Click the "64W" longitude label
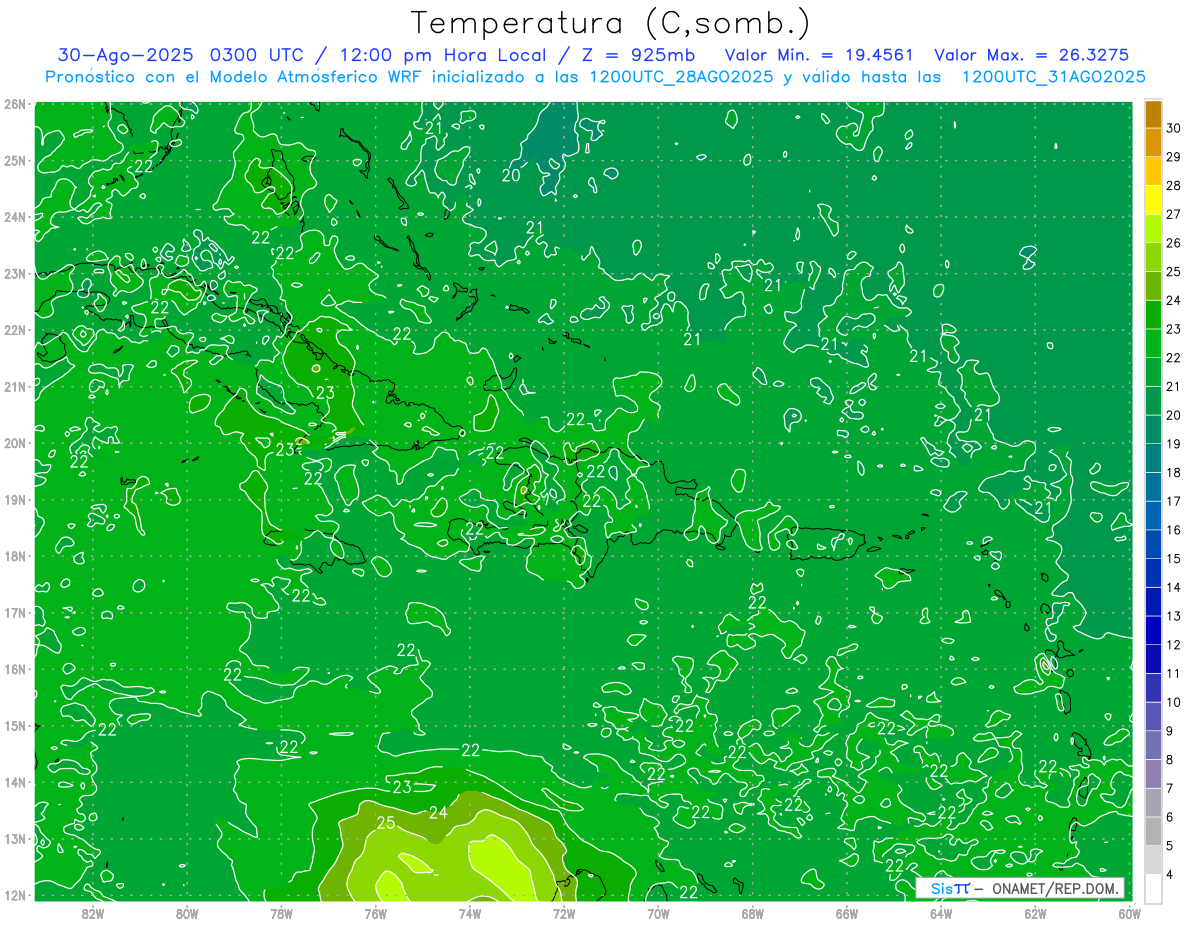Viewport: 1200px width, 927px height. pyautogui.click(x=941, y=912)
